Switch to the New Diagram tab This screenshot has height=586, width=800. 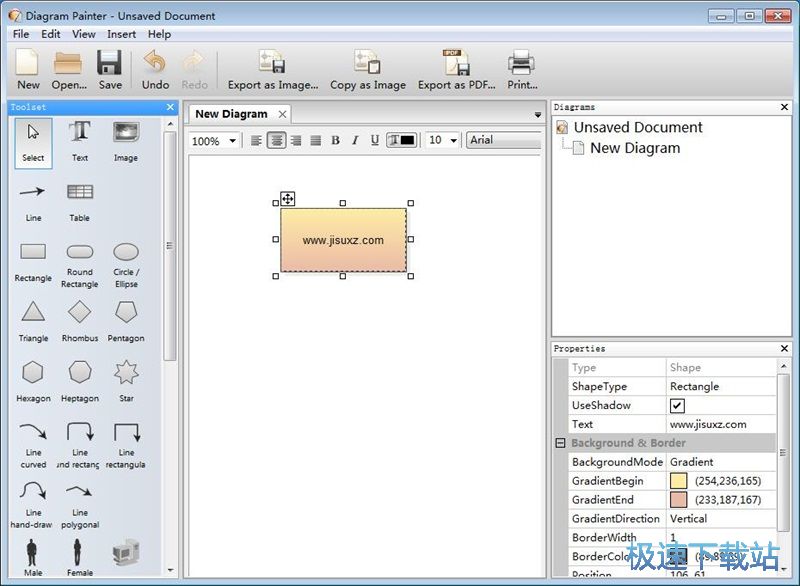[231, 114]
